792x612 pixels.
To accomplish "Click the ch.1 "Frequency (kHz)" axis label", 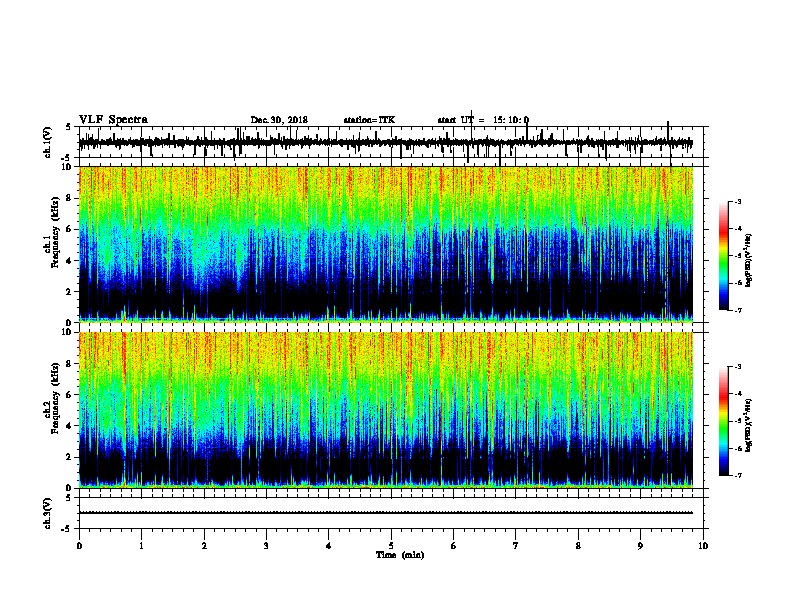I will pos(56,233).
